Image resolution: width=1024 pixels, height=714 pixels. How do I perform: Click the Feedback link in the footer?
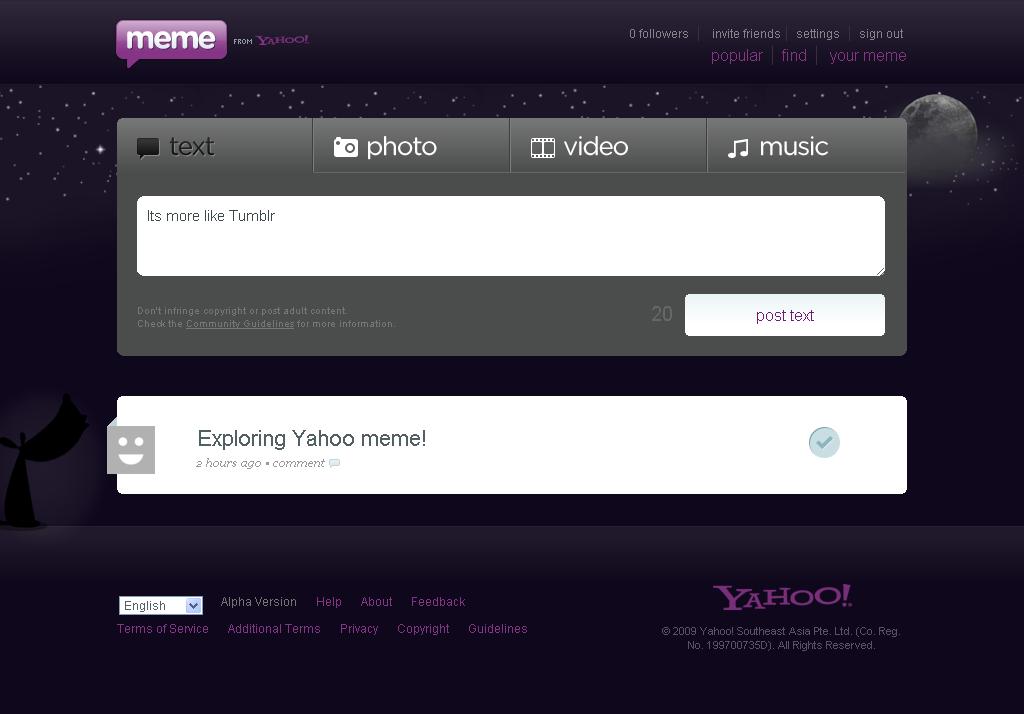[x=437, y=601]
